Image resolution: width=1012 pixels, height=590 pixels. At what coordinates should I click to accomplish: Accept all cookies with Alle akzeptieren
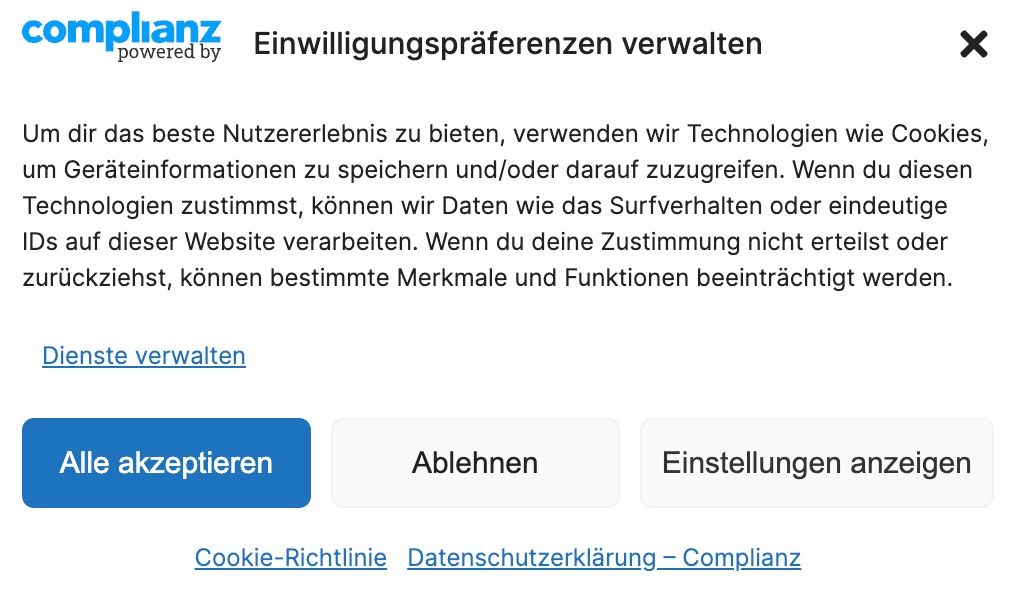[x=167, y=463]
